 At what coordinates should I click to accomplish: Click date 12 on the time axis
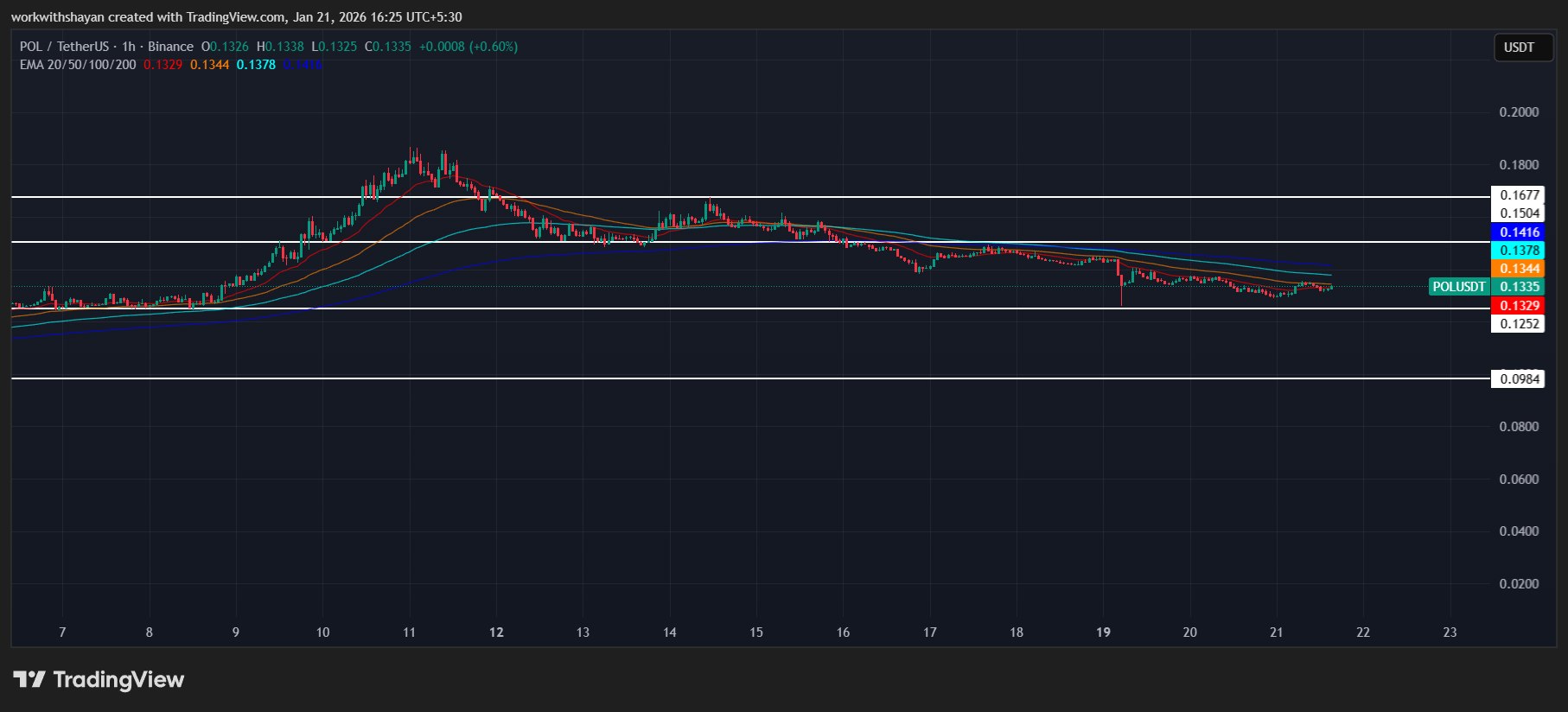pos(496,633)
